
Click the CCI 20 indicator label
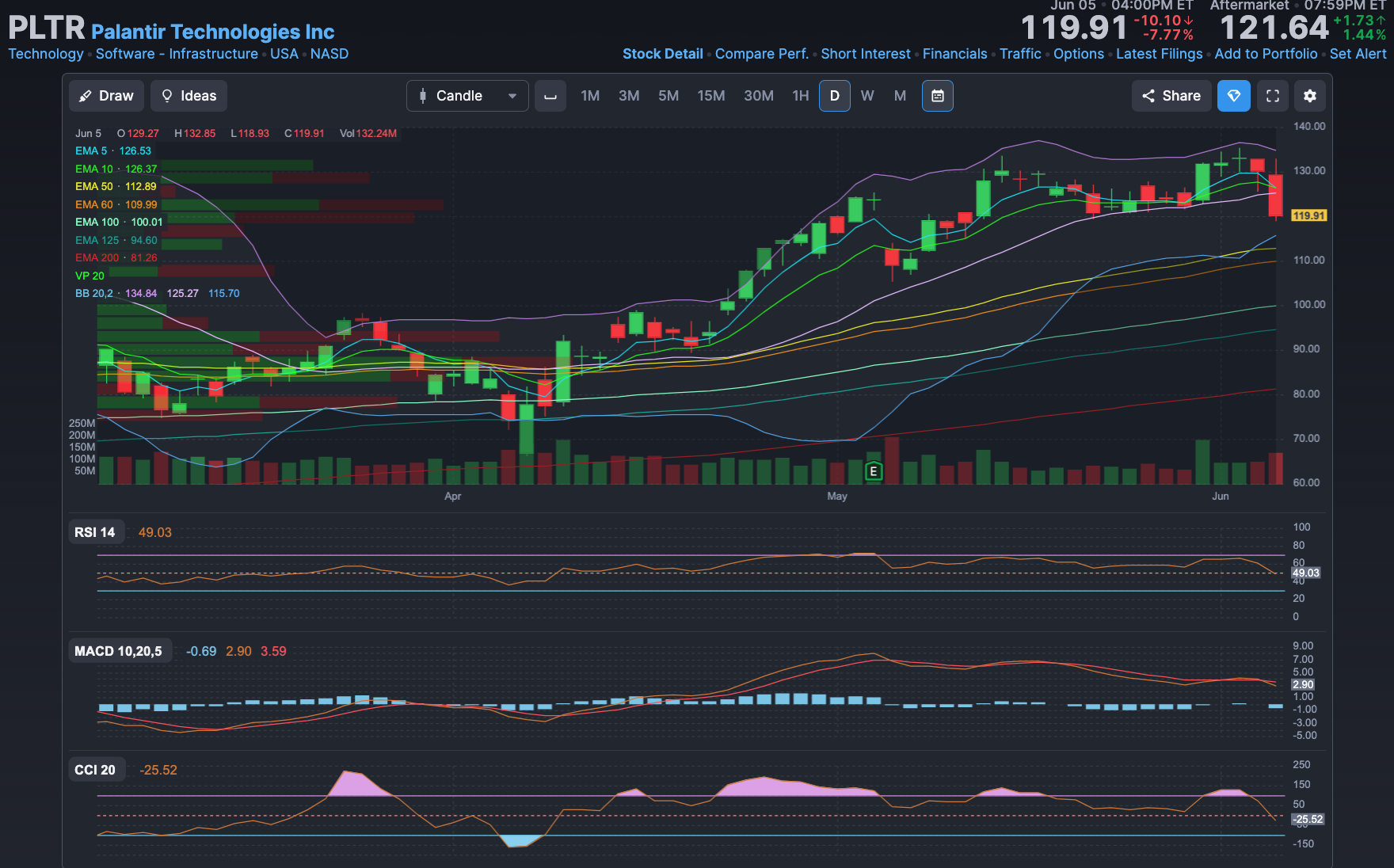(x=95, y=770)
